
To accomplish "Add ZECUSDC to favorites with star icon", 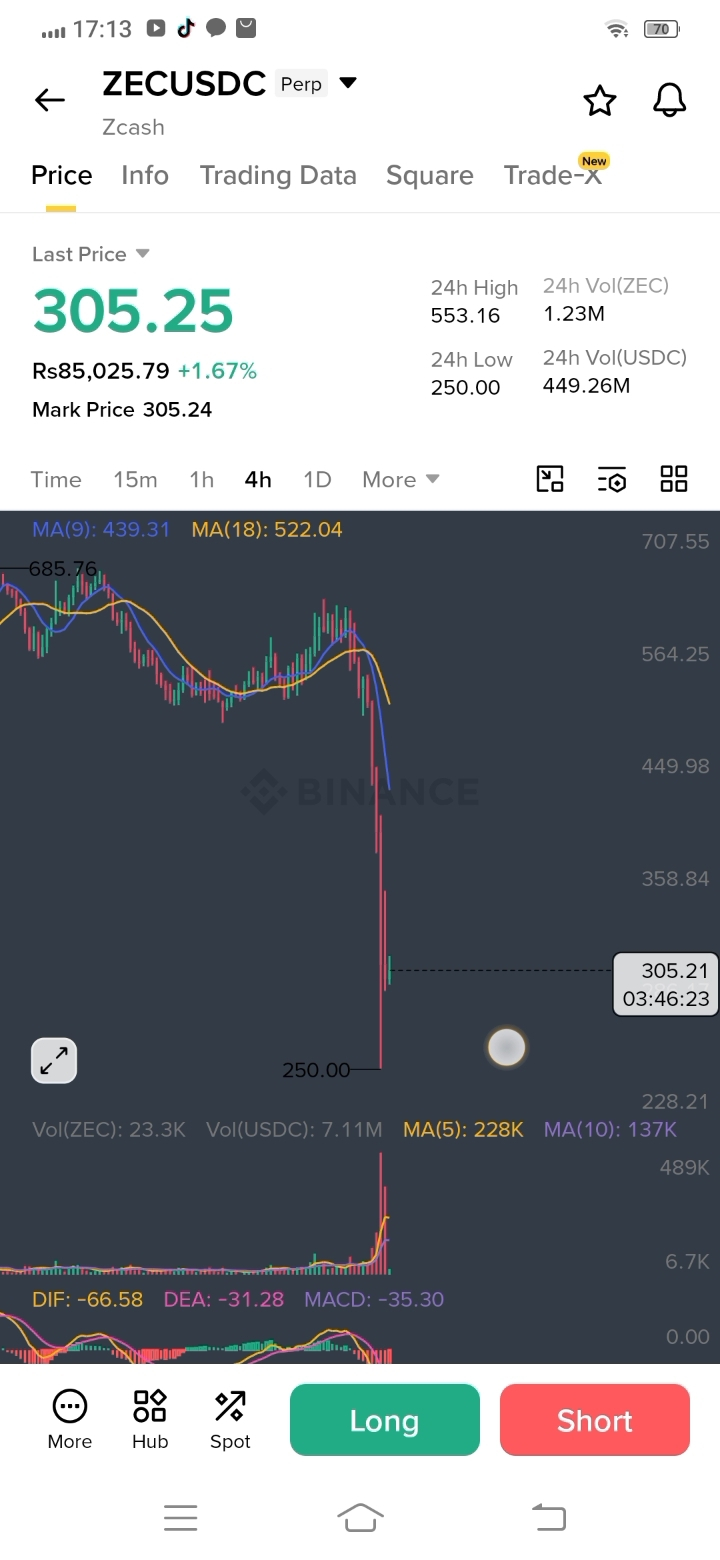I will [x=600, y=100].
